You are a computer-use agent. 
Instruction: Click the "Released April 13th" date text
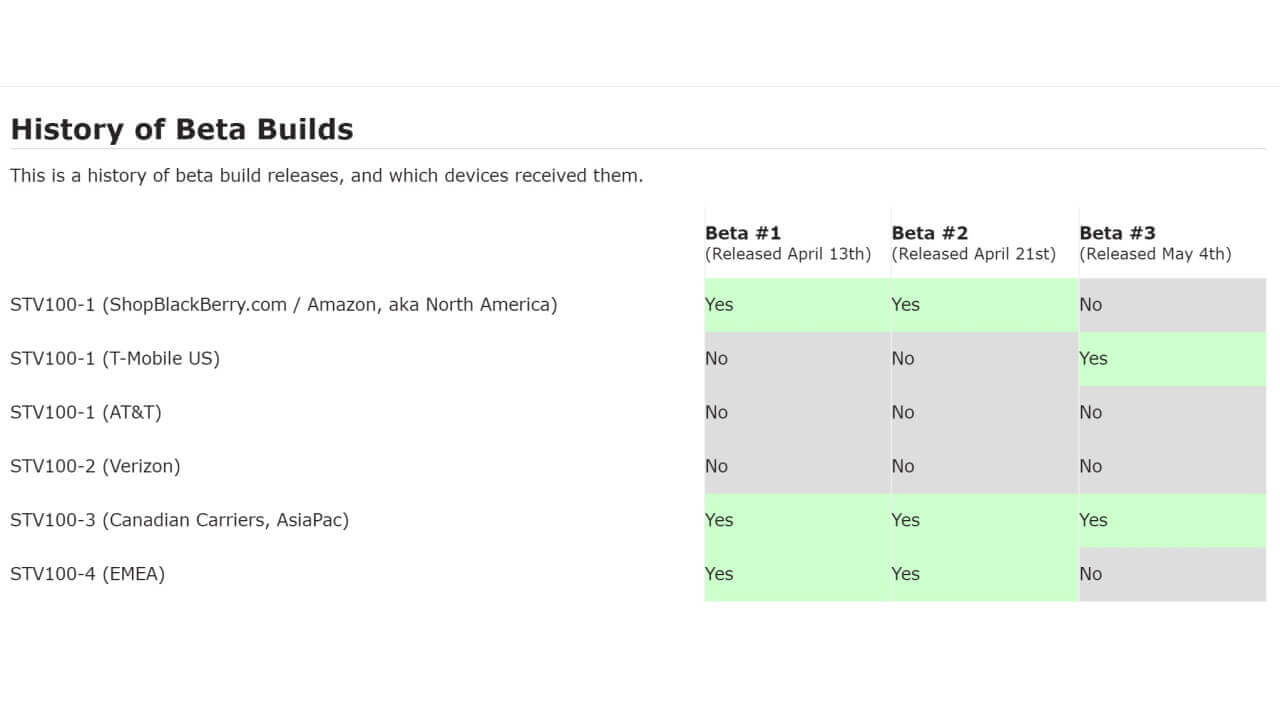pyautogui.click(x=788, y=254)
